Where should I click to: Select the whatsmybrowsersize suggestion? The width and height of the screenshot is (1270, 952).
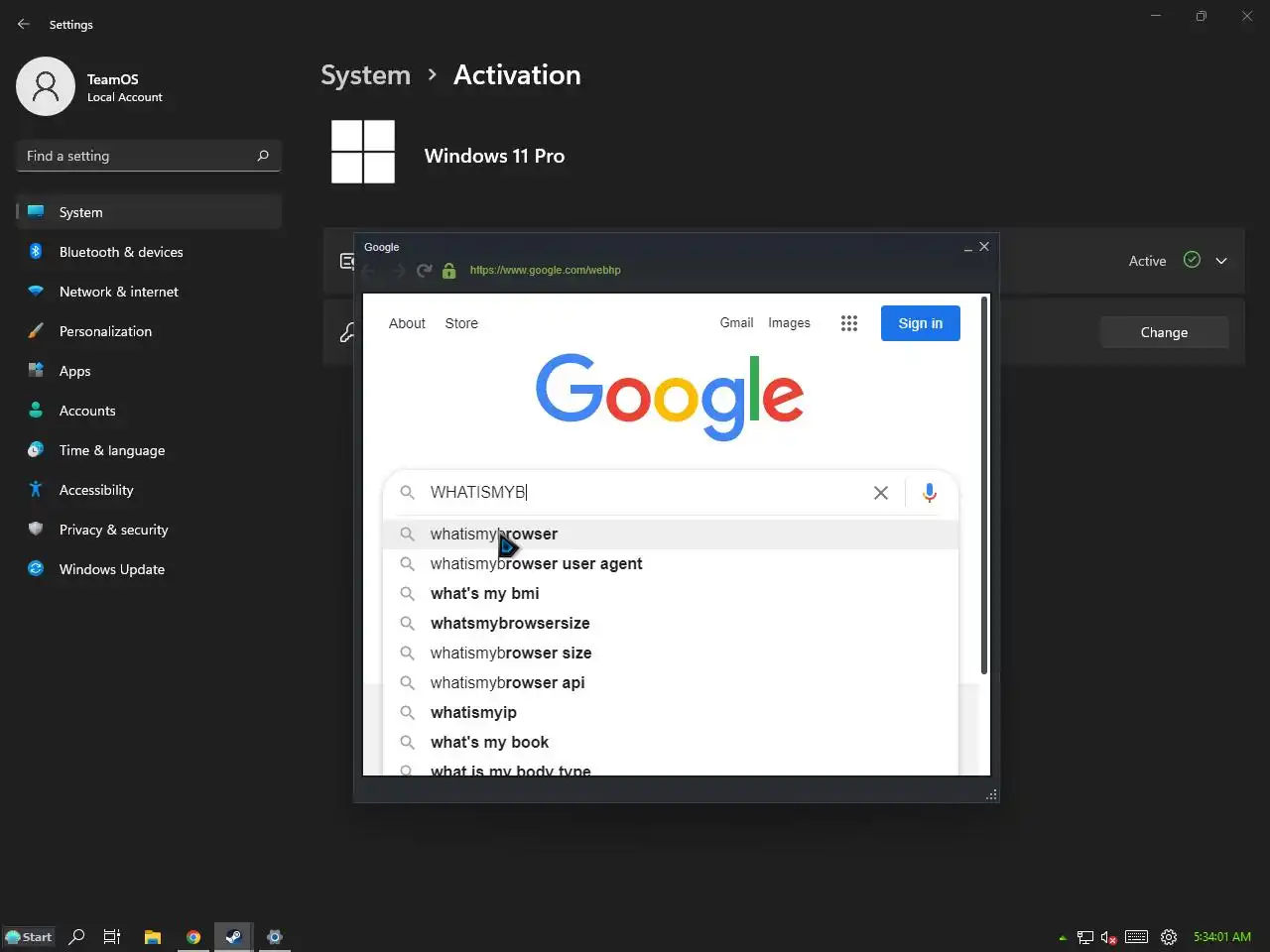click(671, 623)
